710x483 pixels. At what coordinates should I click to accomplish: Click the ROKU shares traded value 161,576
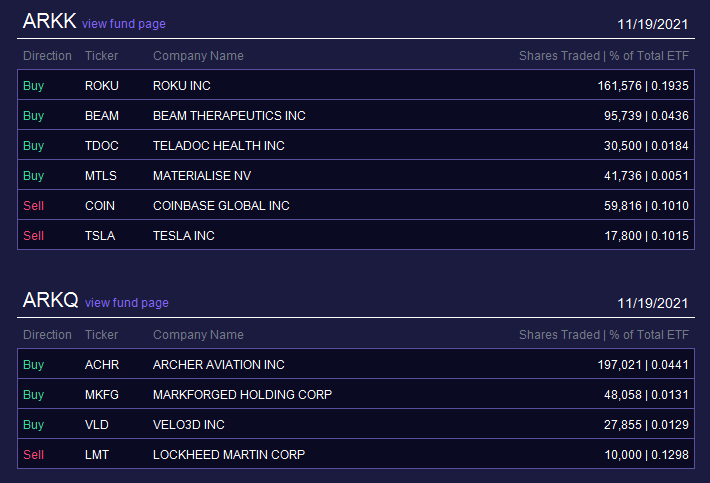click(x=619, y=86)
